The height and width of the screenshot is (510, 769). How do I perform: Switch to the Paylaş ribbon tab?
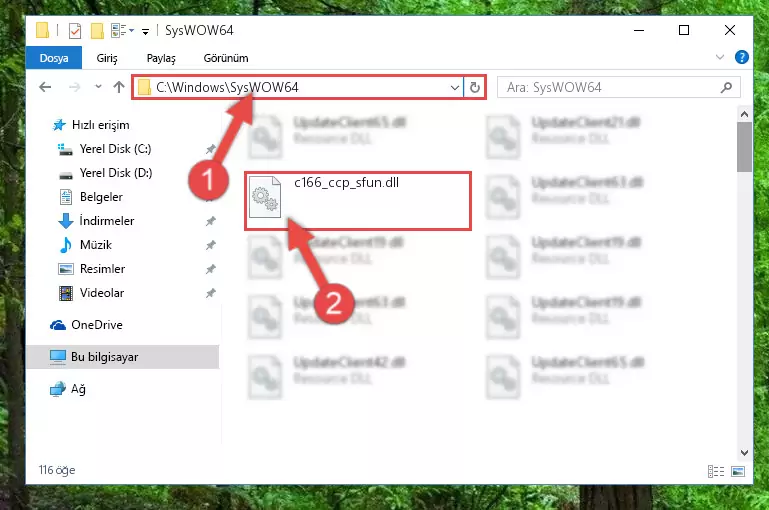tap(161, 58)
